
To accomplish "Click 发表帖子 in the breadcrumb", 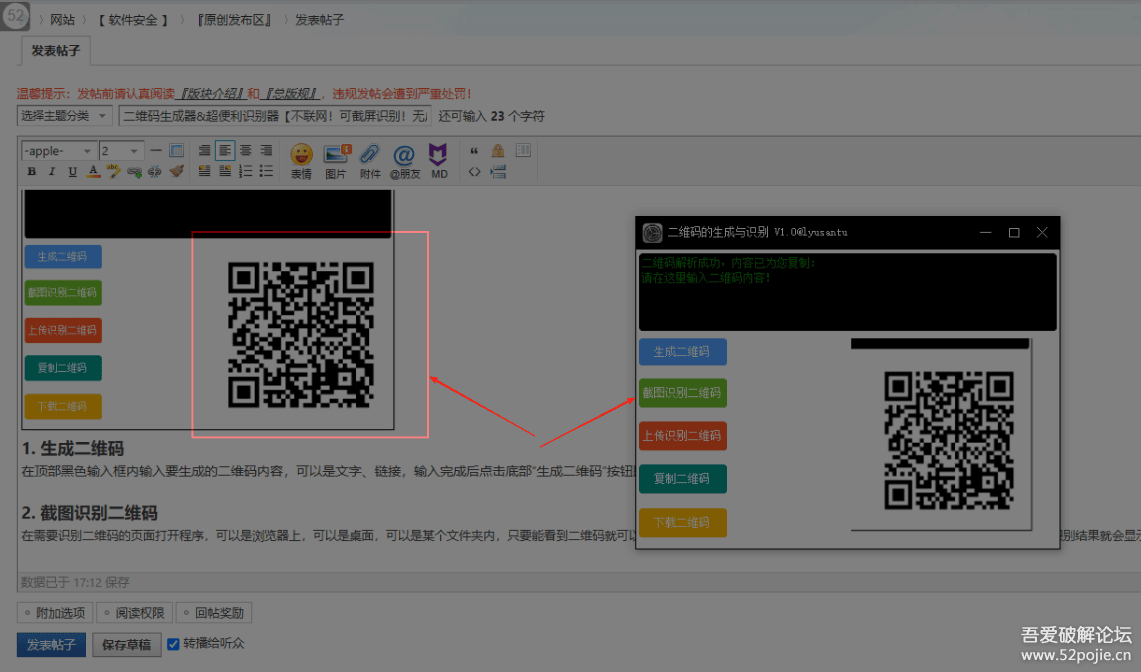I will [x=319, y=20].
